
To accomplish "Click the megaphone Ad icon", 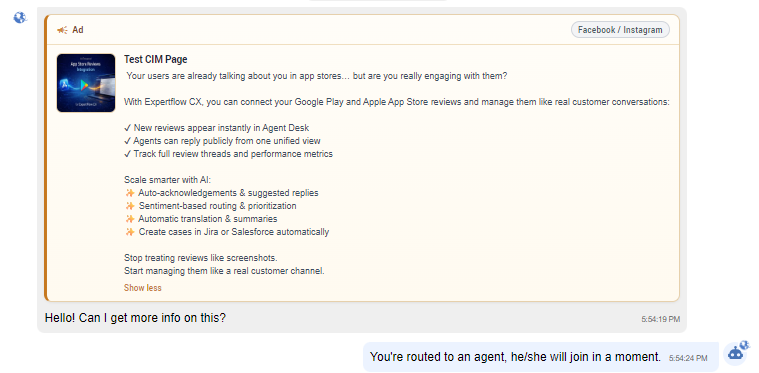I will coord(62,30).
